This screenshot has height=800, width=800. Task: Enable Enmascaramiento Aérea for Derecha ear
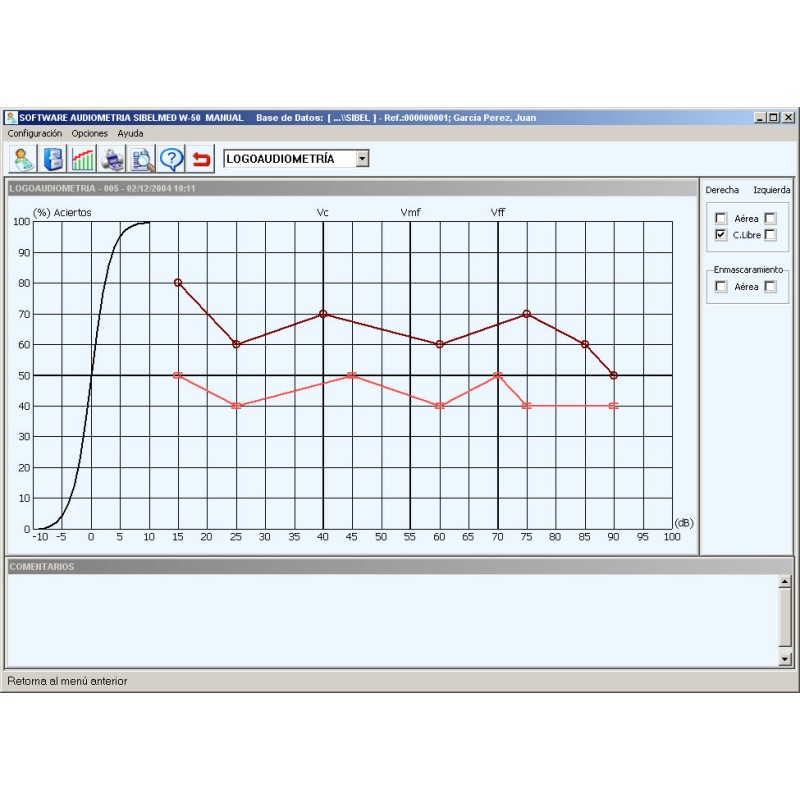click(x=721, y=287)
